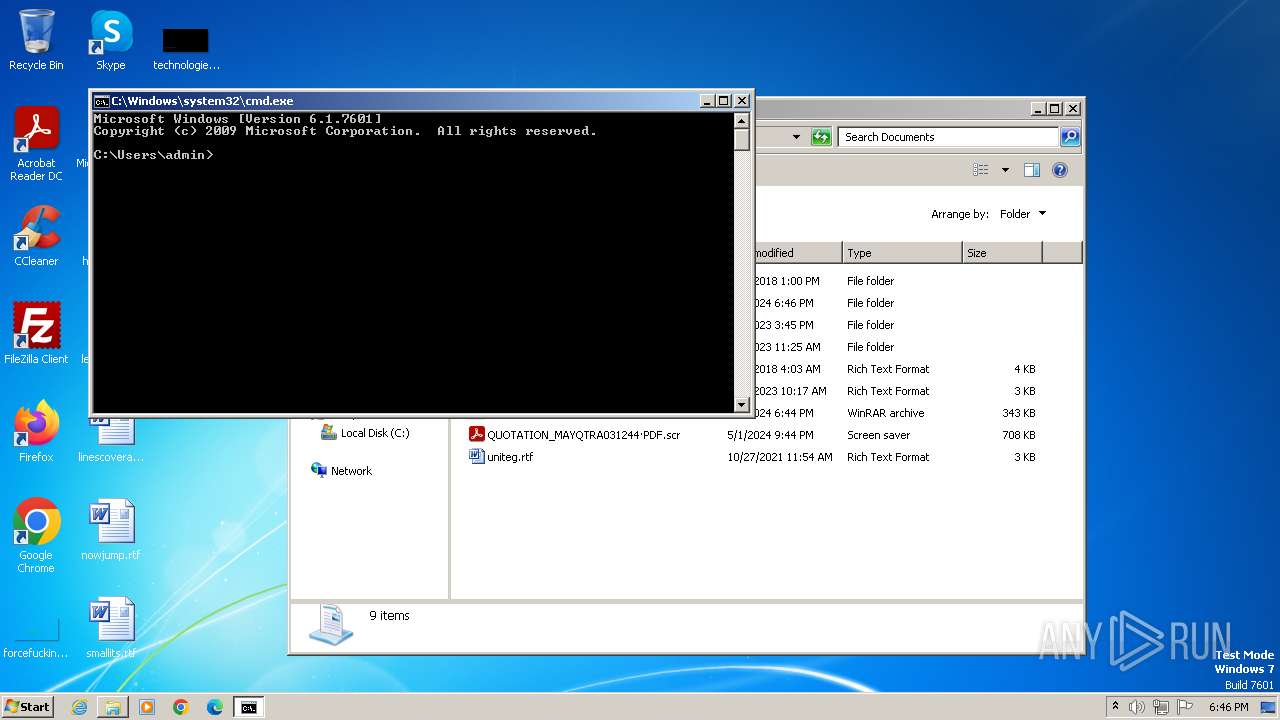Launch Skype from the desktop
The width and height of the screenshot is (1280, 720).
click(111, 40)
